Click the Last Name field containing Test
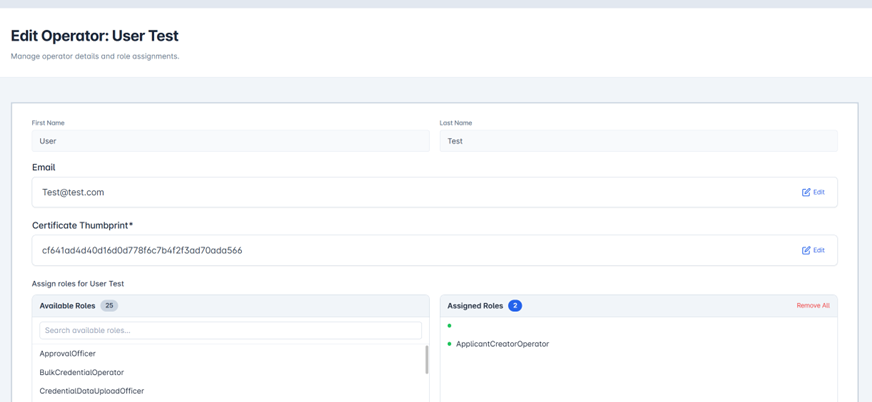The image size is (872, 402). point(638,141)
